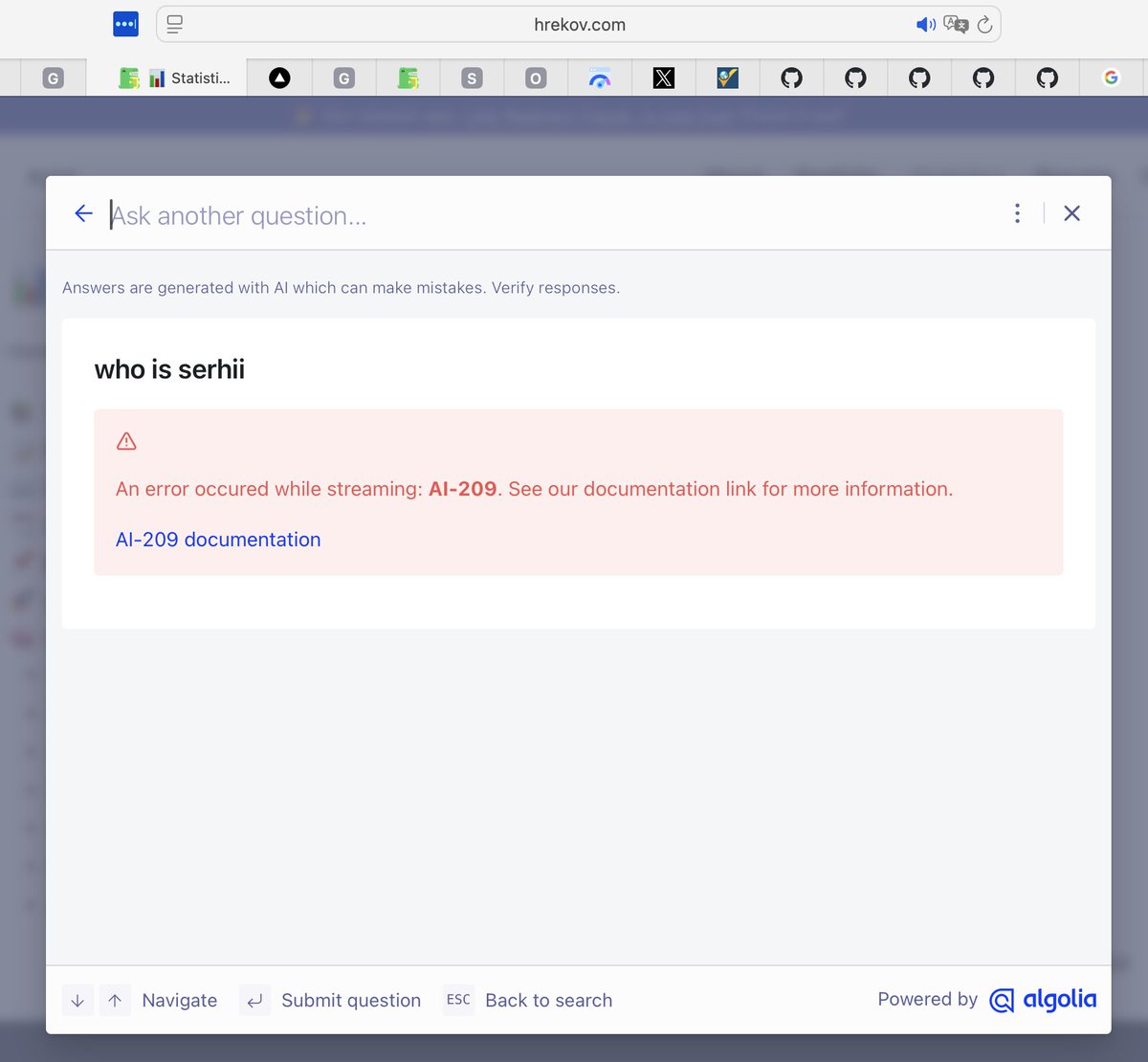Screen dimensions: 1148x1062
Task: Switch to the blue arc icon tab
Action: (x=600, y=78)
